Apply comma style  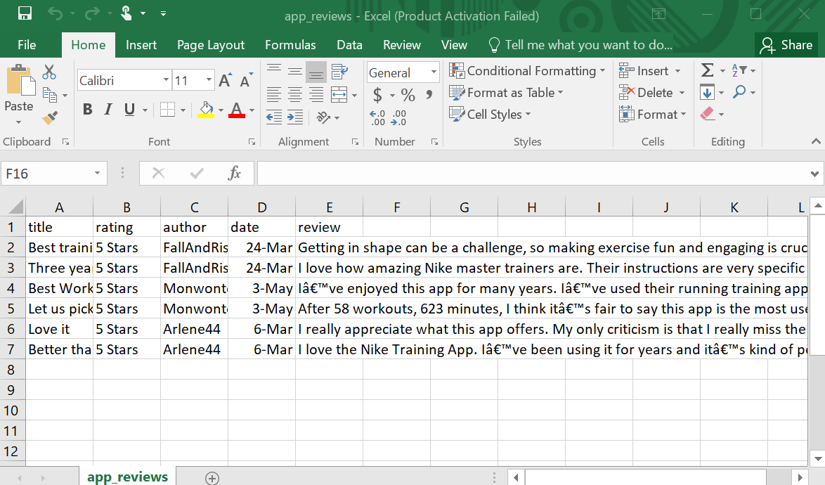(x=429, y=95)
